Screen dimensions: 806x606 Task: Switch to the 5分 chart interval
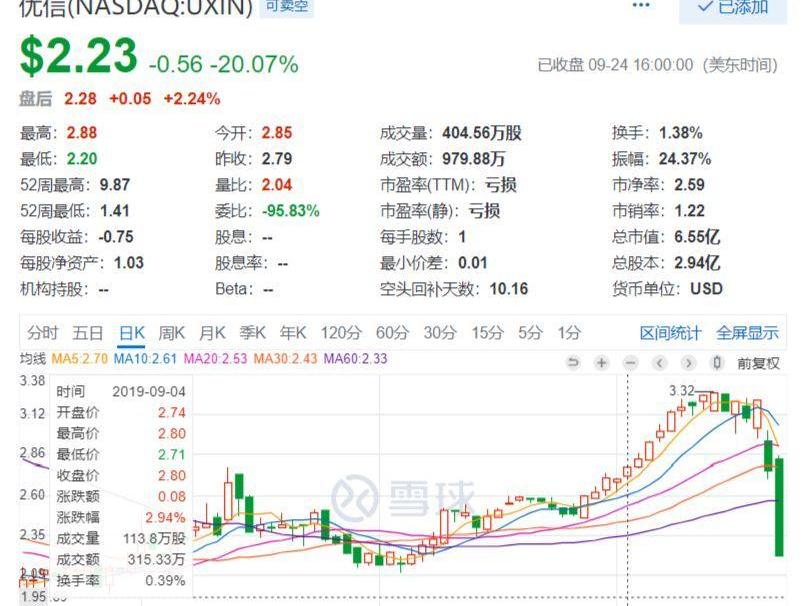point(530,333)
